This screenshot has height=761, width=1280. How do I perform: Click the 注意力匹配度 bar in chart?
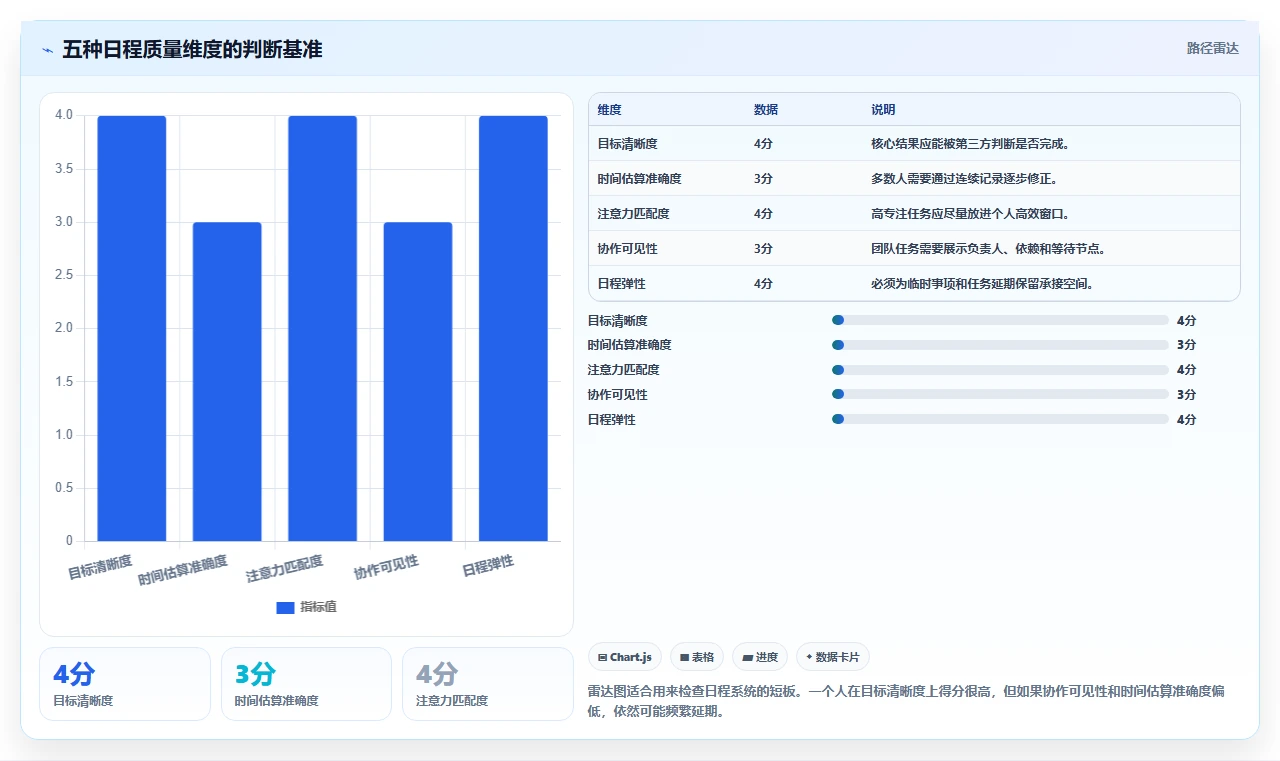(322, 328)
